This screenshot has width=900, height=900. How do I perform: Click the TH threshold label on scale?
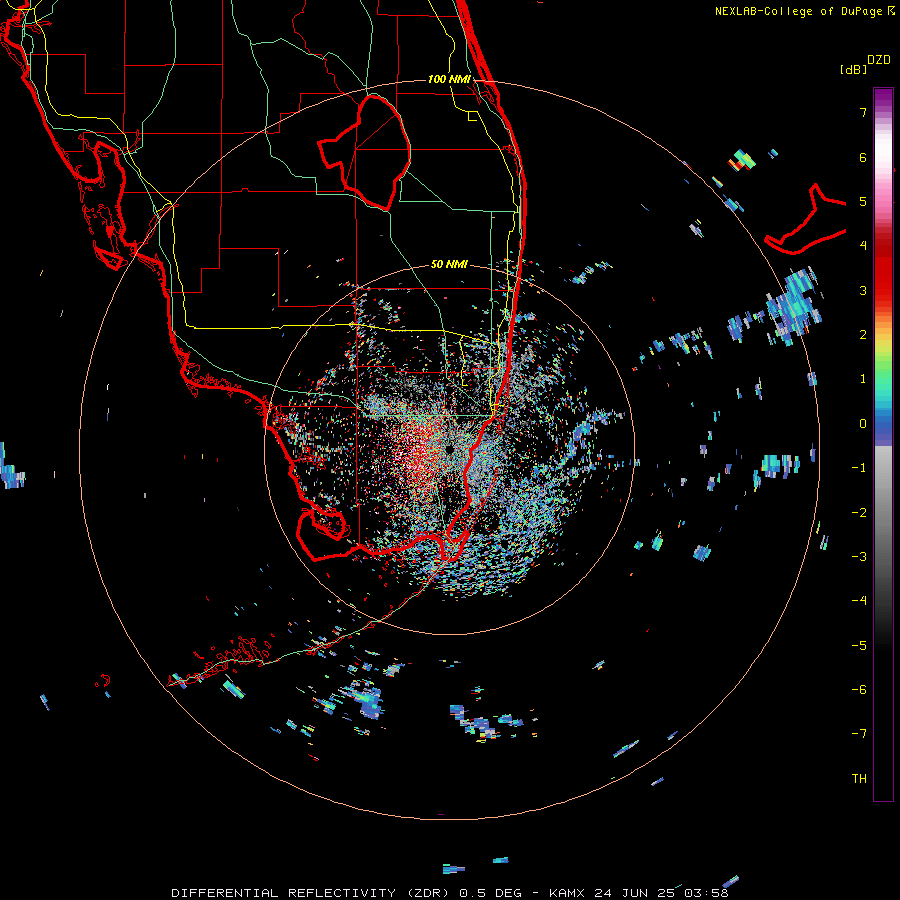tap(859, 778)
